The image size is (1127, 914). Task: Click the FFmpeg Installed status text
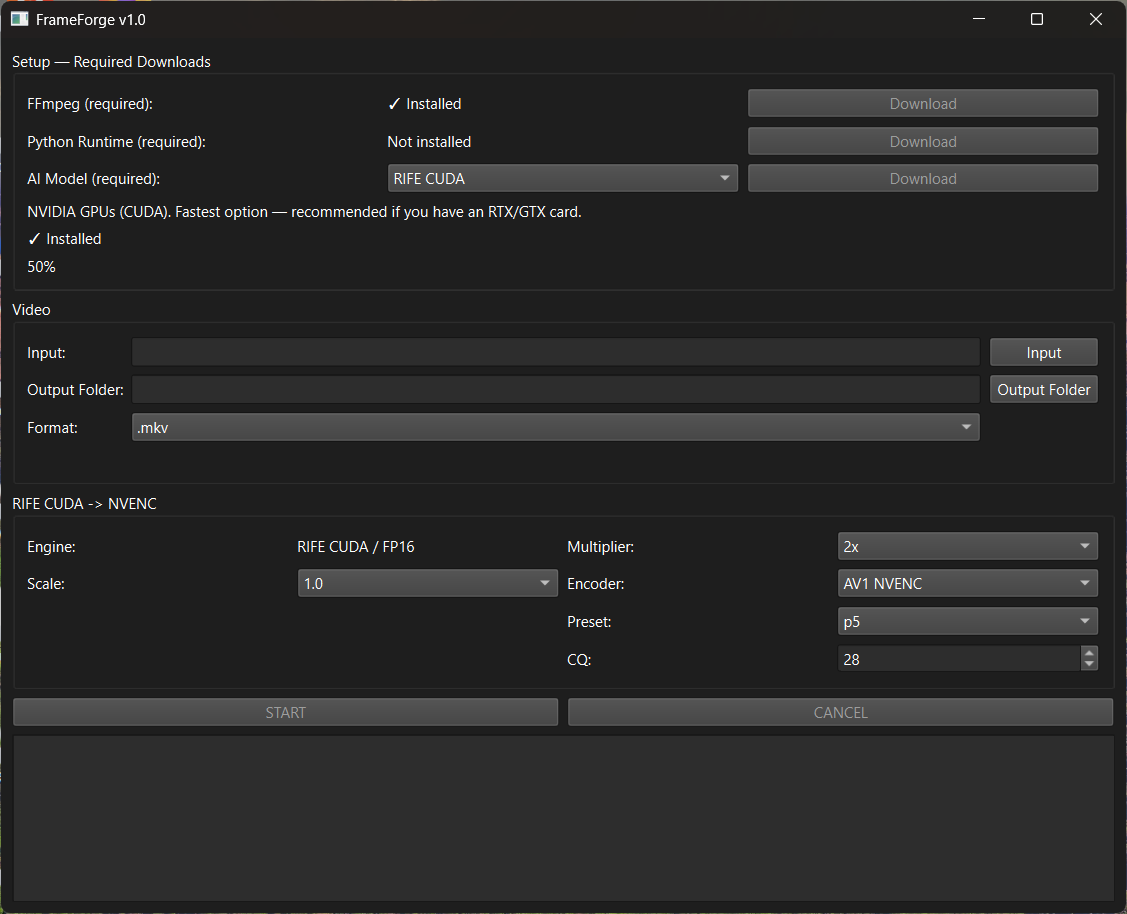click(424, 103)
